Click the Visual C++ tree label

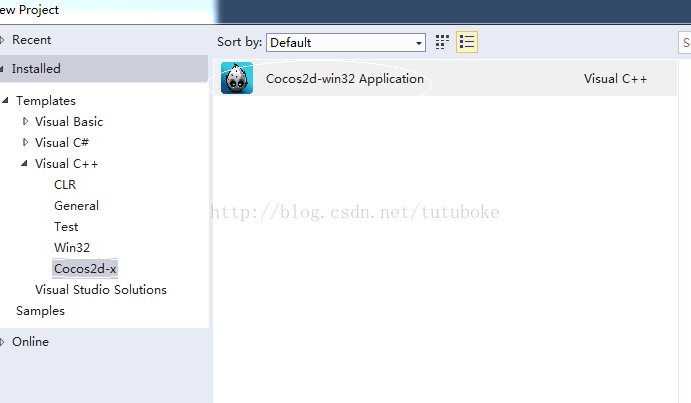click(66, 164)
